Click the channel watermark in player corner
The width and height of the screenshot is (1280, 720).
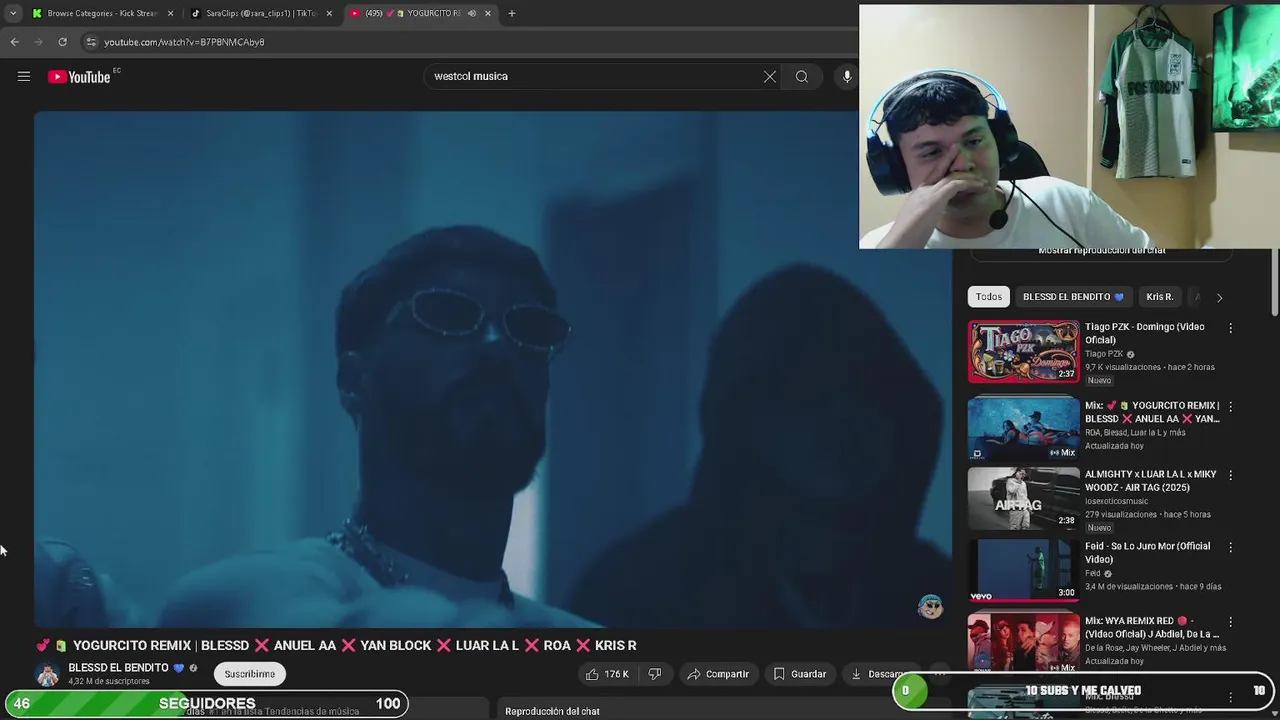[931, 606]
